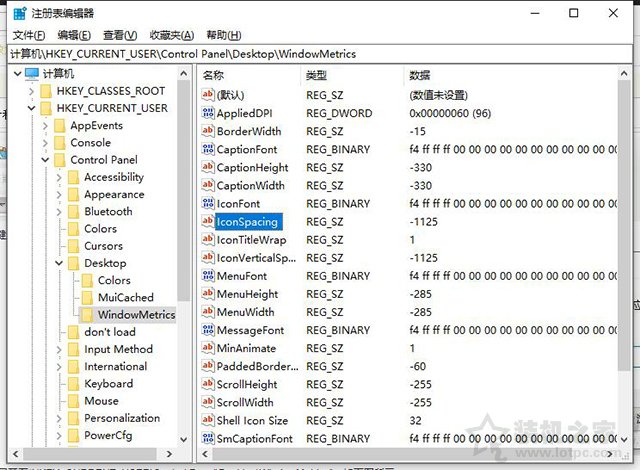This screenshot has height=470, width=640.
Task: Click the 0x00000060 (96) data cell
Action: click(x=450, y=113)
